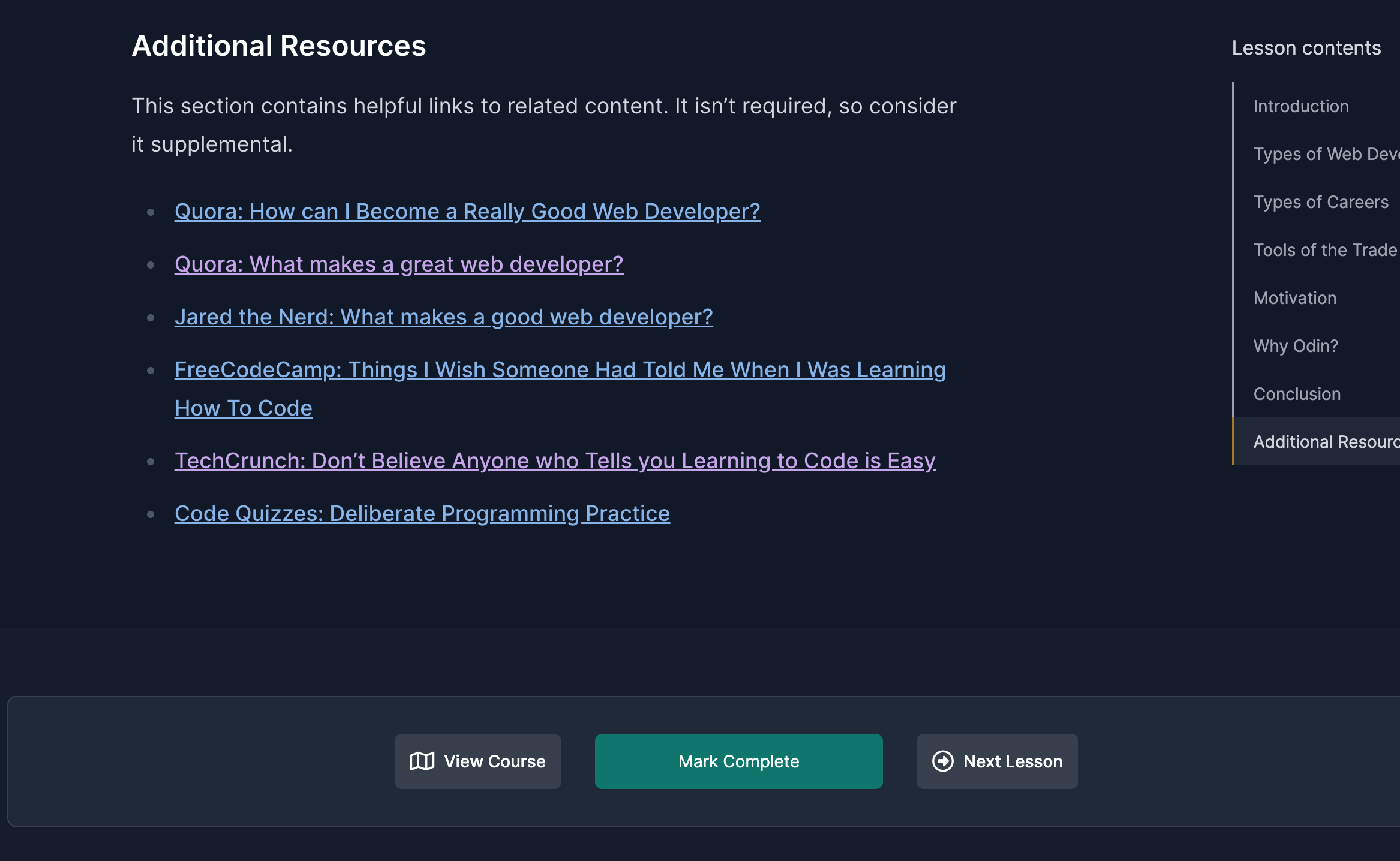Click the Next Lesson button

[x=997, y=761]
